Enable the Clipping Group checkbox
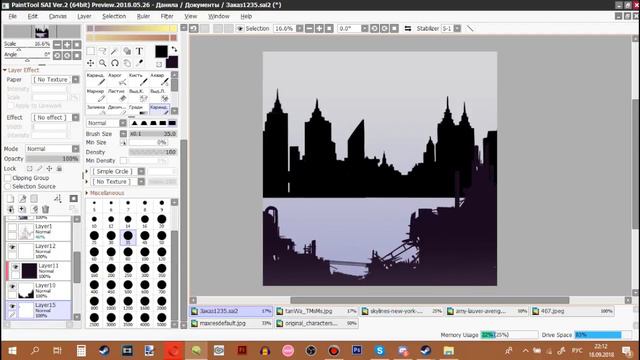Viewport: 640px width, 360px height. [x=8, y=178]
